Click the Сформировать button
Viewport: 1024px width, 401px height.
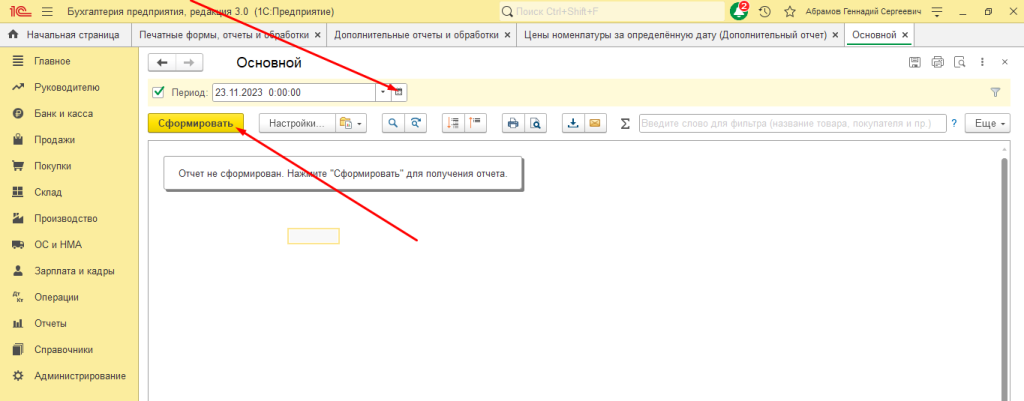pos(195,124)
